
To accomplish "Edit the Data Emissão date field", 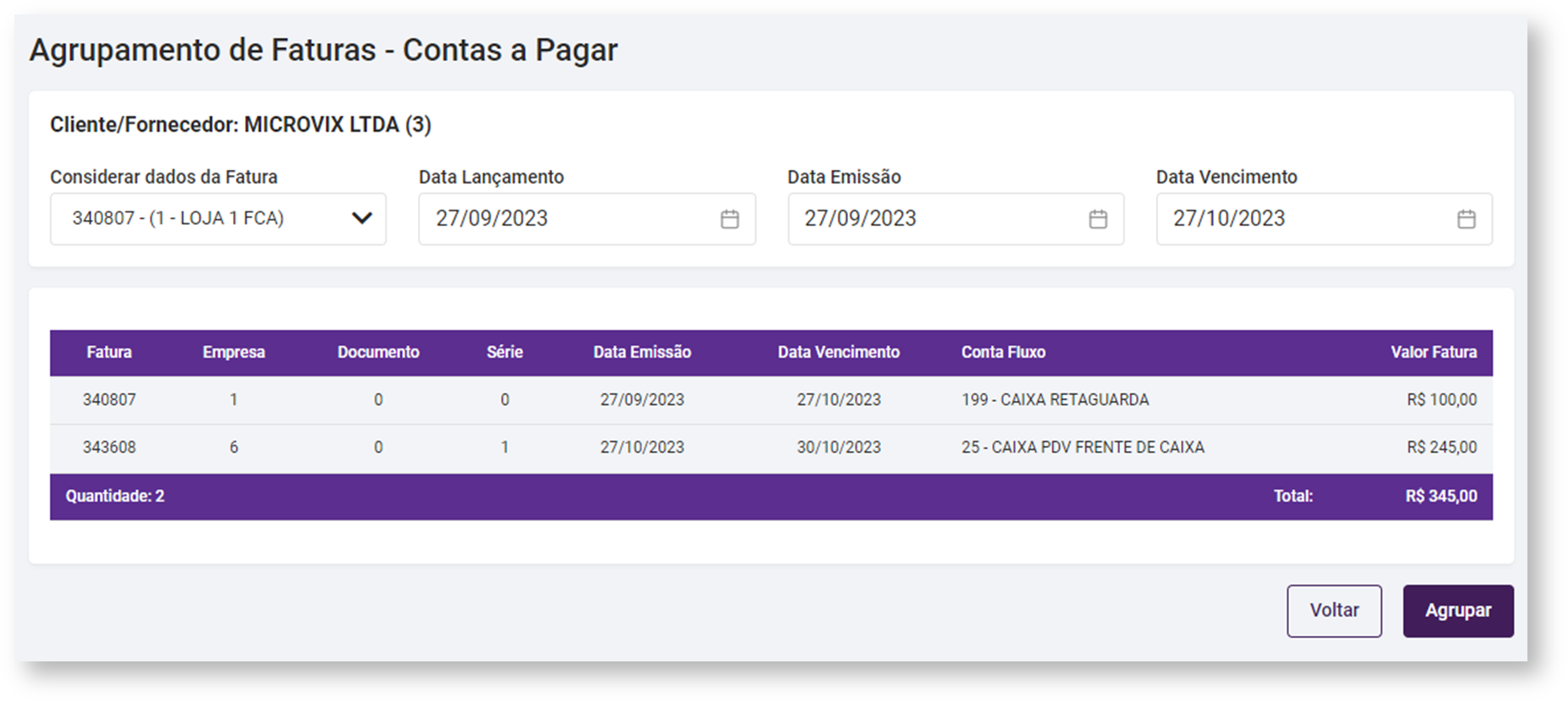I will point(934,219).
